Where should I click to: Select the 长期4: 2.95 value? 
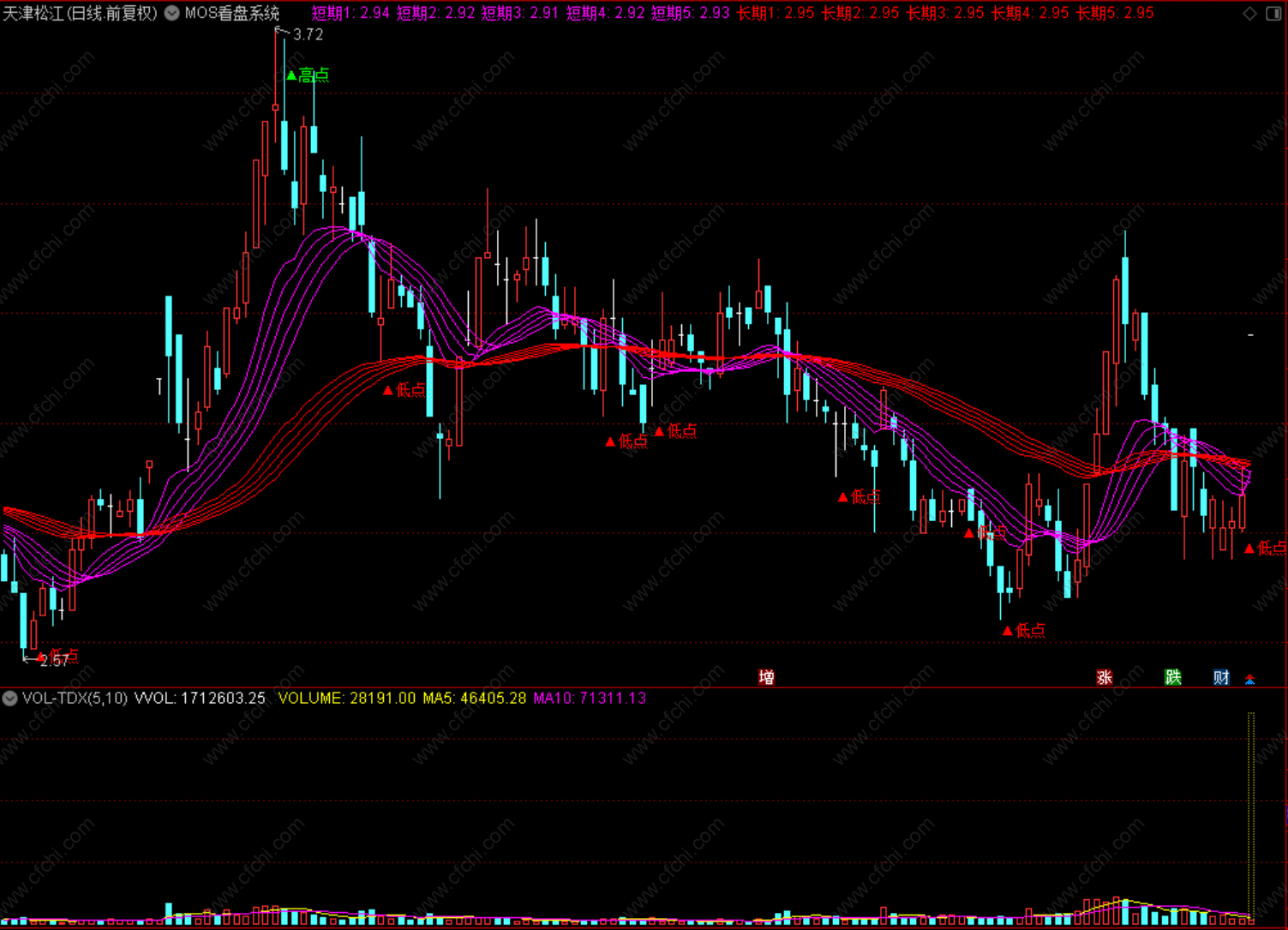1030,13
